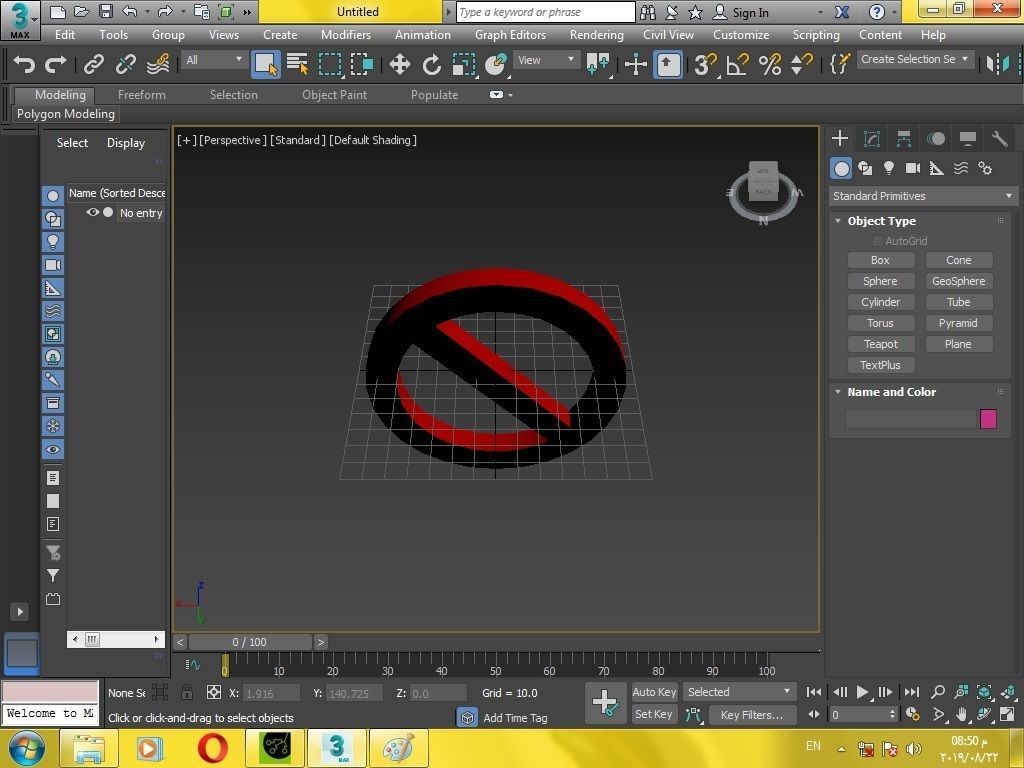
Task: Click the Select and Place tool
Action: pos(496,64)
